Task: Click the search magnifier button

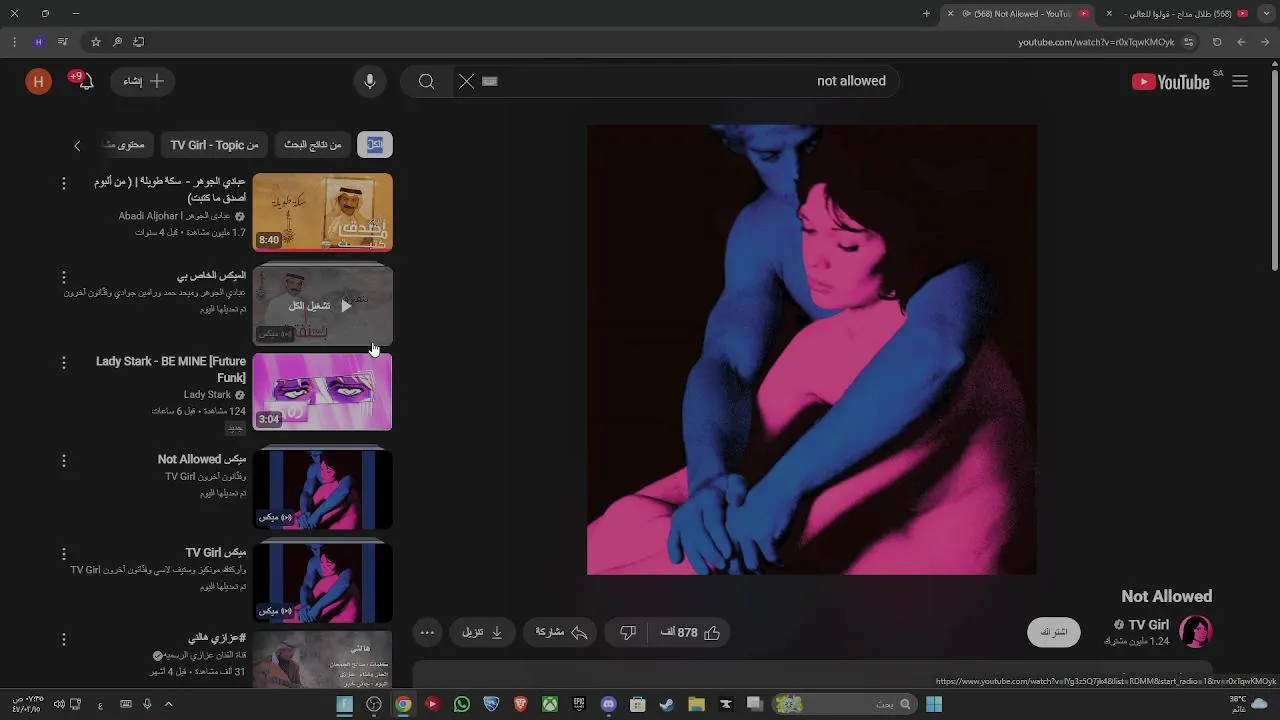Action: [x=427, y=81]
